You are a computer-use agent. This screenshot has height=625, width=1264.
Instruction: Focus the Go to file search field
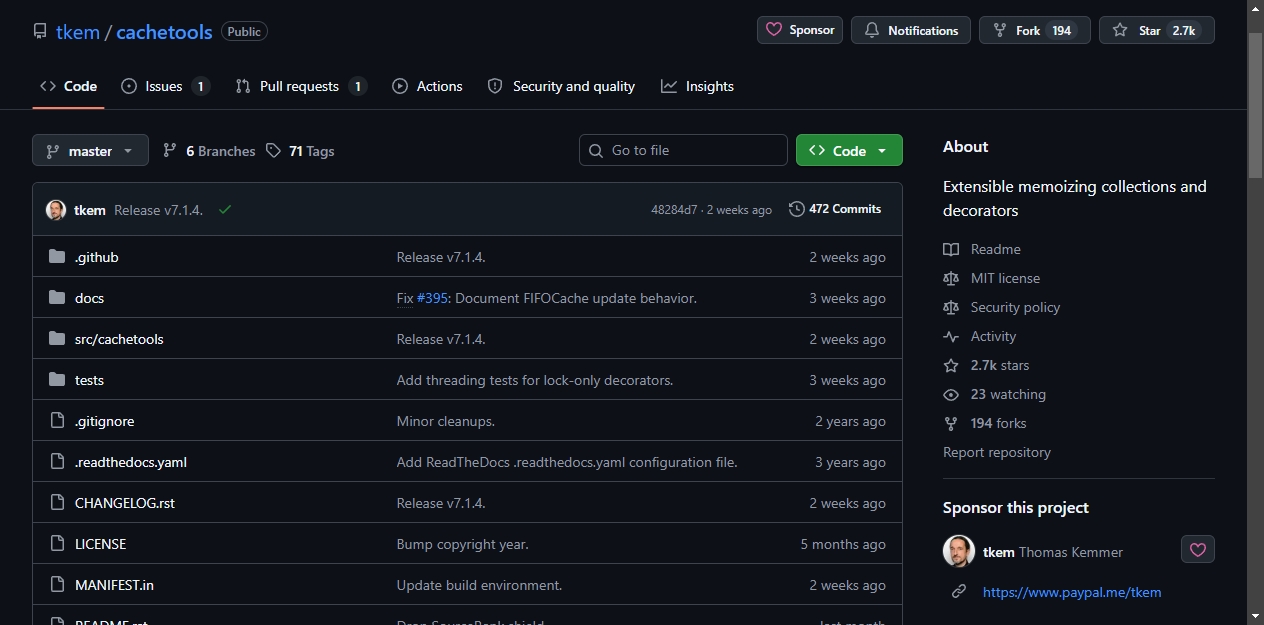[x=683, y=150]
